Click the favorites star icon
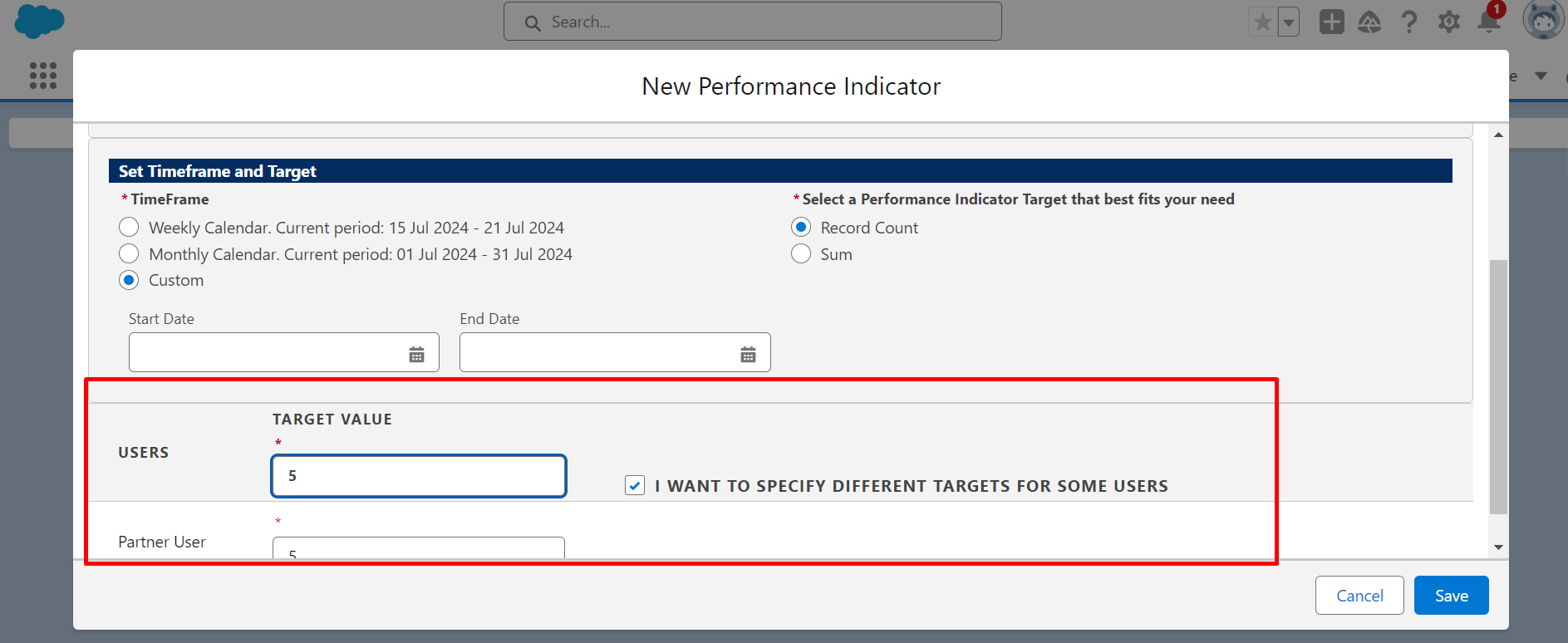This screenshot has width=1568, height=643. [x=1262, y=22]
